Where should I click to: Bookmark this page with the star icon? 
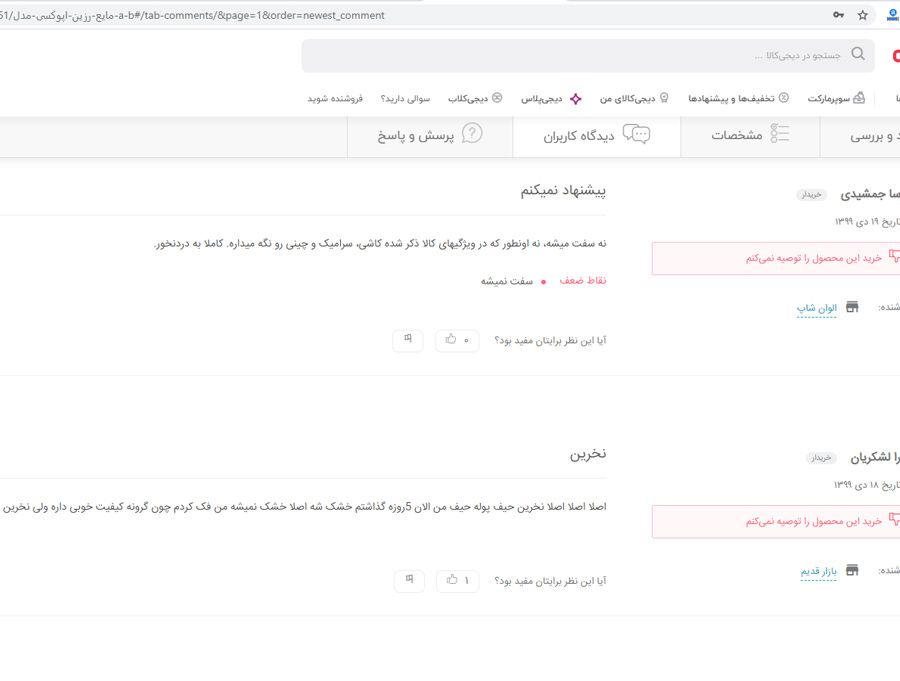[x=863, y=16]
